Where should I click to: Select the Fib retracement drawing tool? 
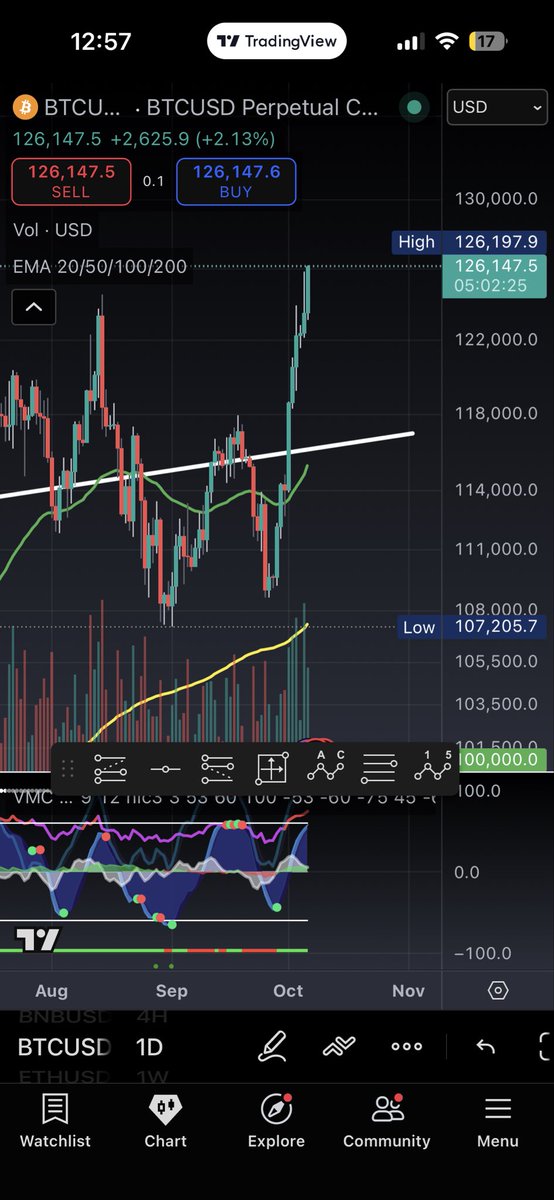point(111,769)
